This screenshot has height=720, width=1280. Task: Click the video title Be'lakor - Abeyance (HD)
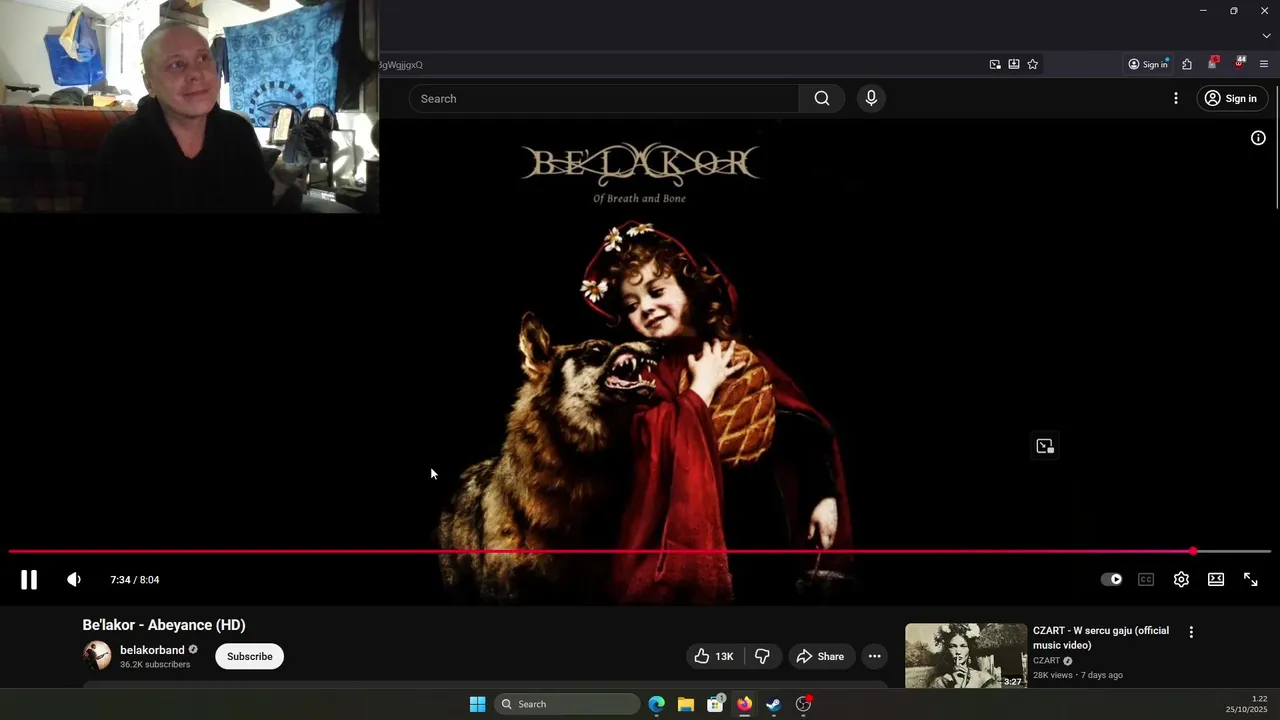point(164,625)
